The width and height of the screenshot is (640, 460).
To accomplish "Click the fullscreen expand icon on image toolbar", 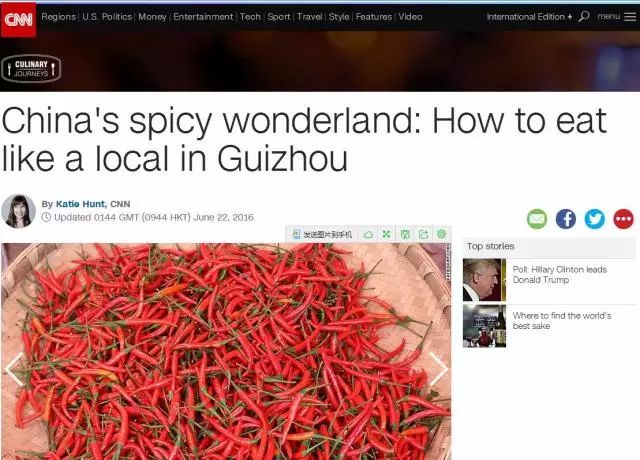I will [387, 234].
